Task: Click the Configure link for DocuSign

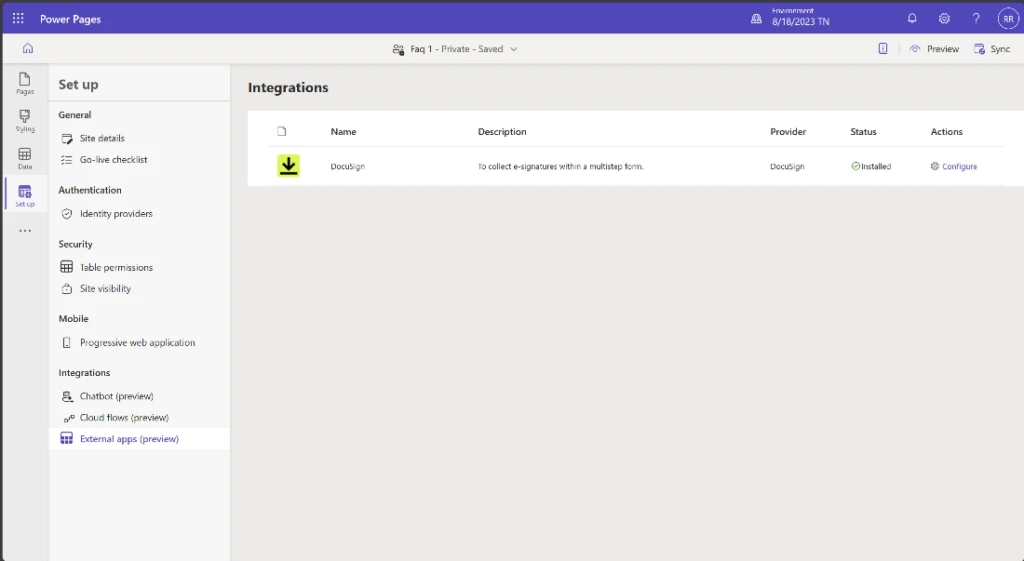Action: [959, 167]
